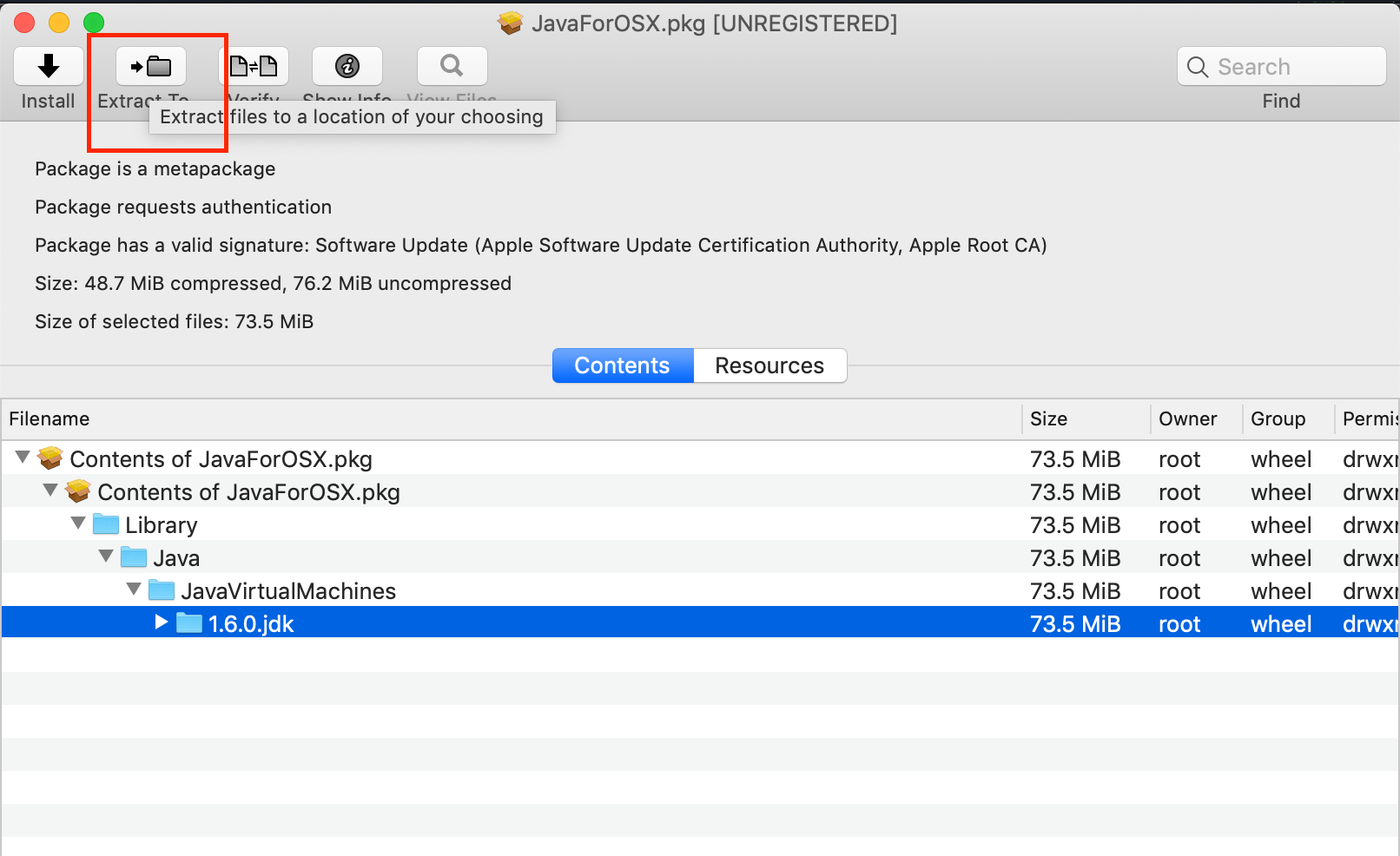Click the magnifier icon in Search field
This screenshot has height=856, width=1400.
1198,67
